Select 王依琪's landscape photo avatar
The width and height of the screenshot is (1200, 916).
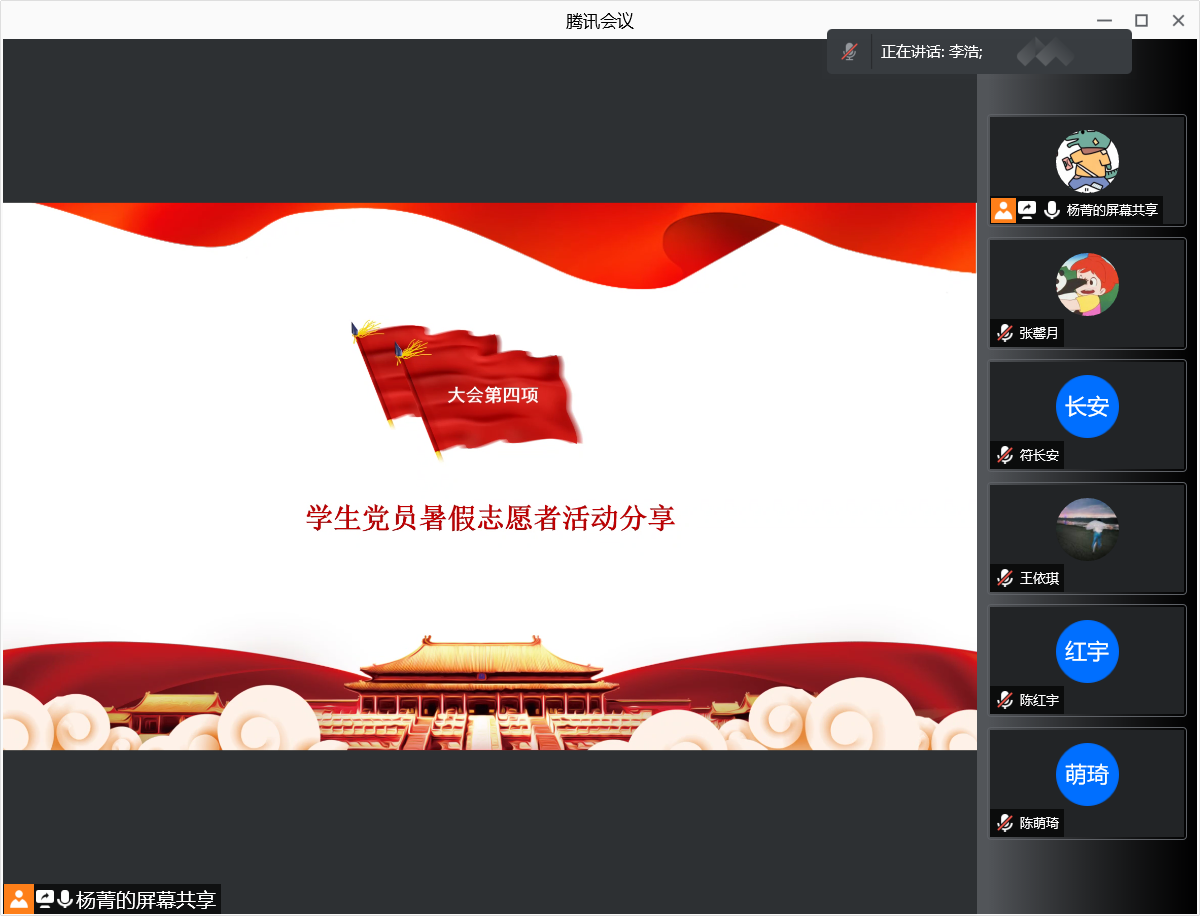point(1087,529)
